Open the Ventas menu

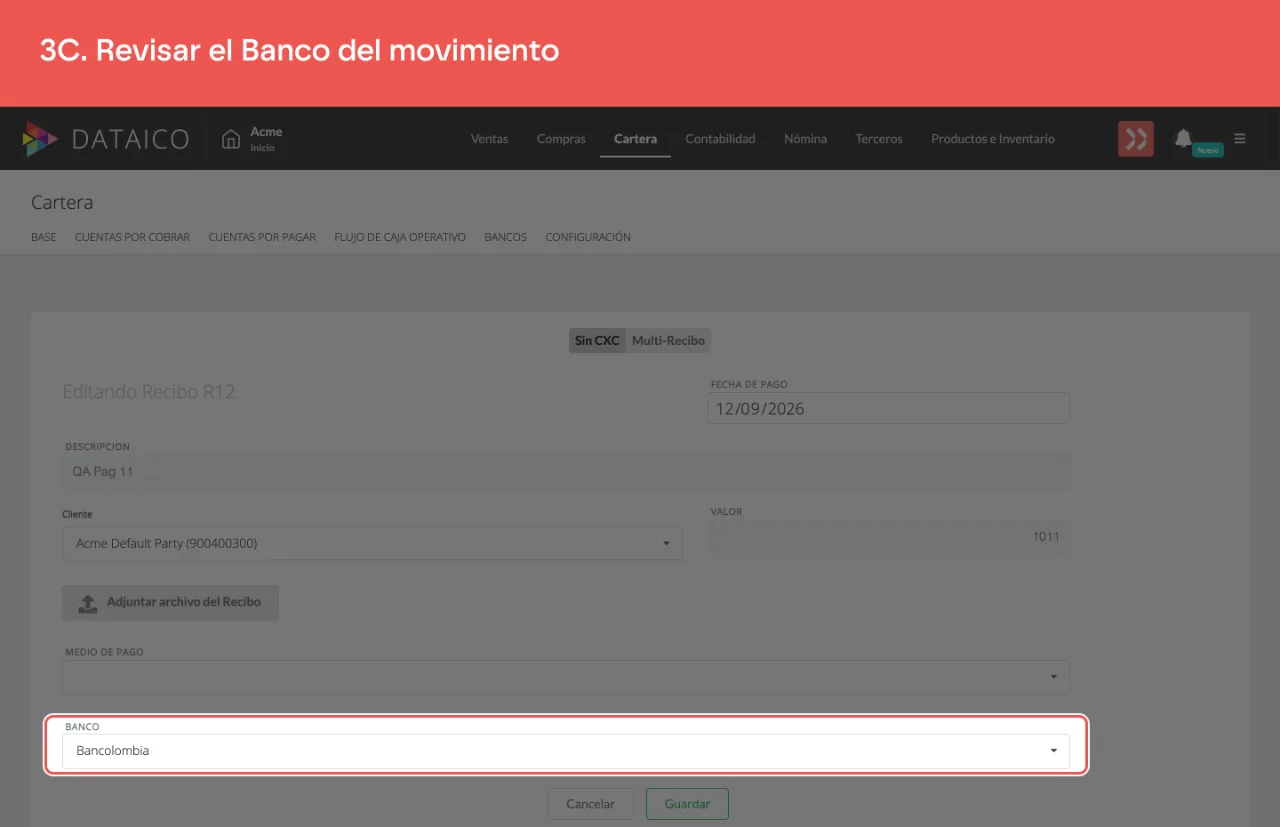(489, 139)
